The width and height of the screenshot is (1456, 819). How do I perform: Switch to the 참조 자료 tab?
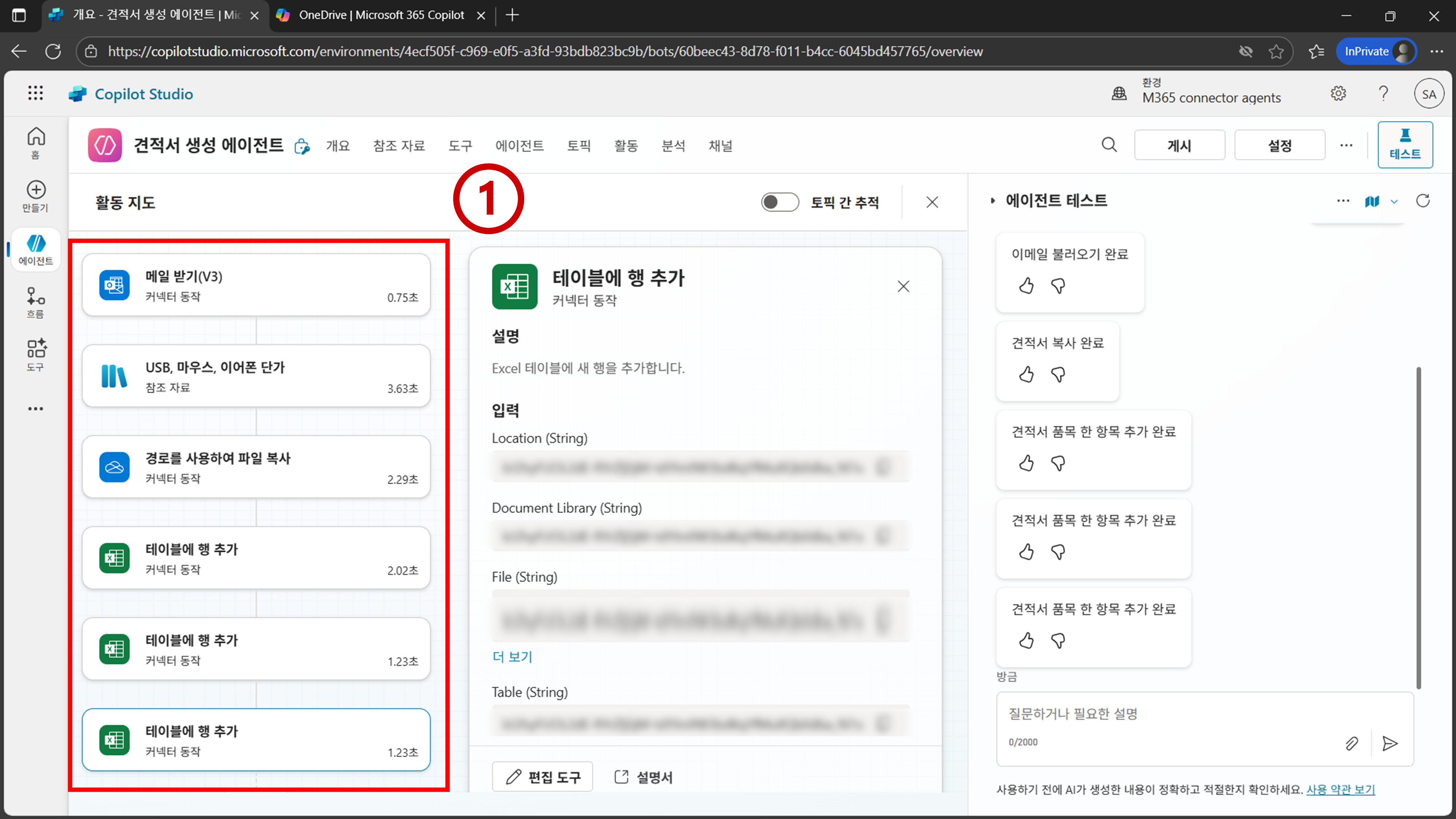[x=399, y=146]
